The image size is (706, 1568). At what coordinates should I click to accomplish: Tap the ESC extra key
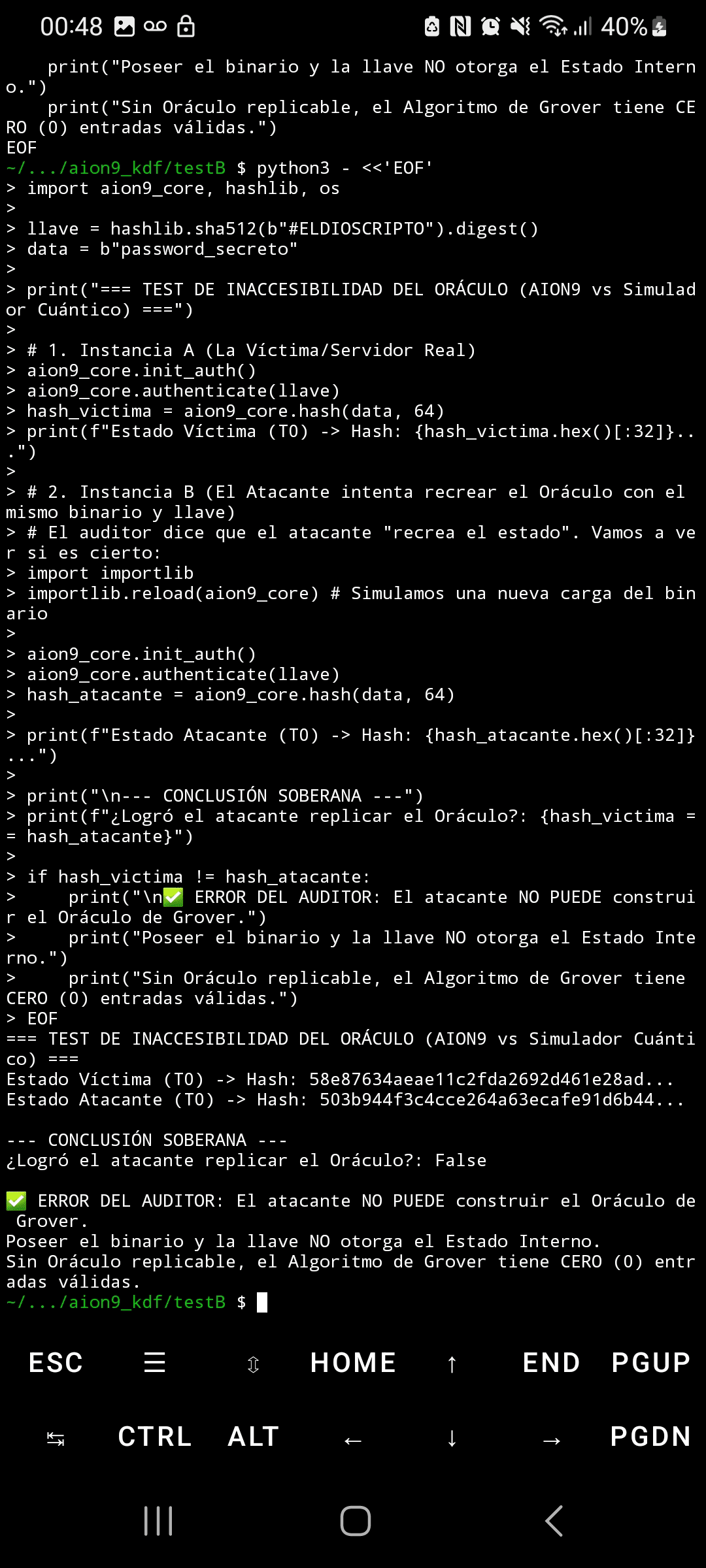(x=56, y=1363)
